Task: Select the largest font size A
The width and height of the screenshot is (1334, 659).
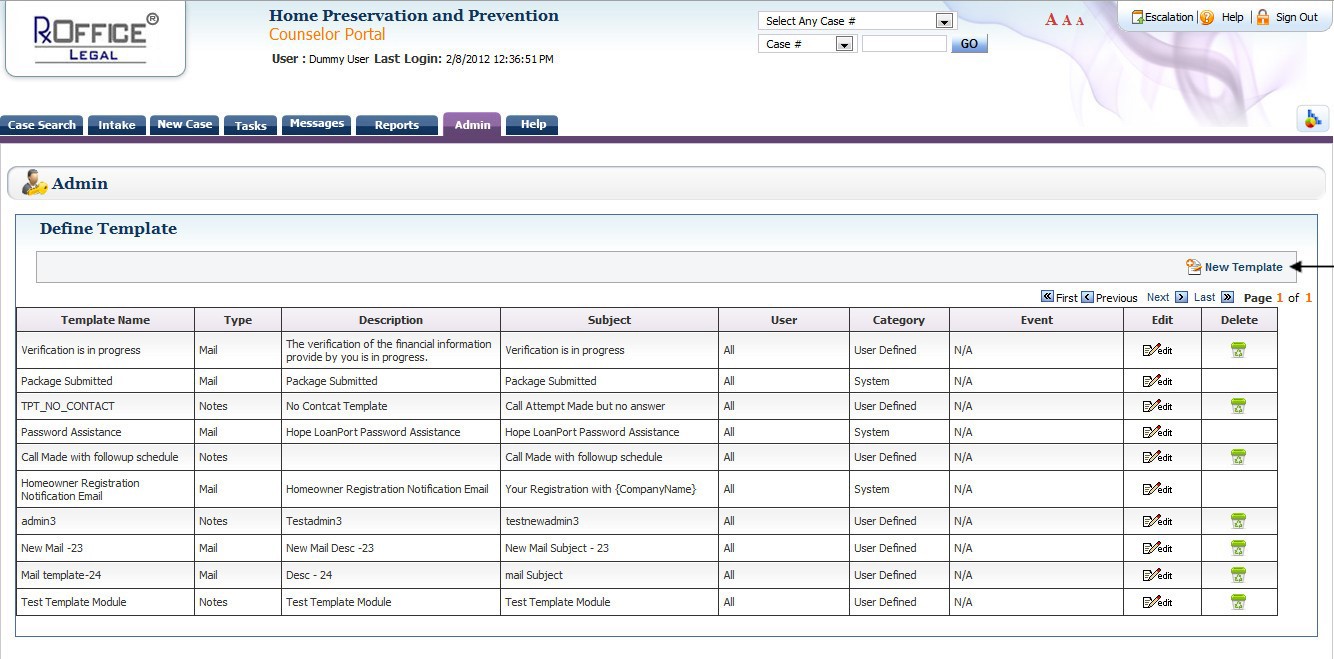Action: [1051, 20]
